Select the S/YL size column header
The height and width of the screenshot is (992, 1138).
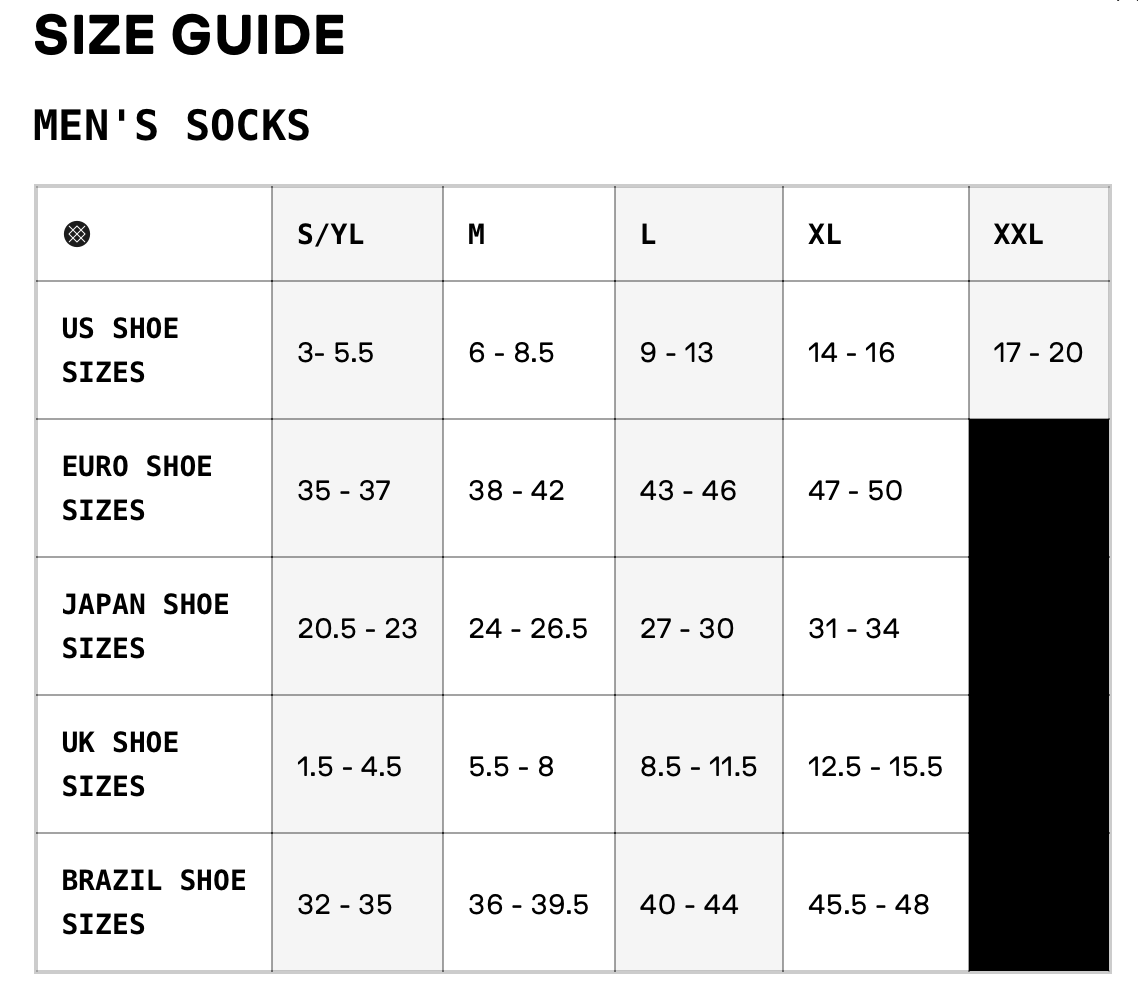click(x=331, y=235)
